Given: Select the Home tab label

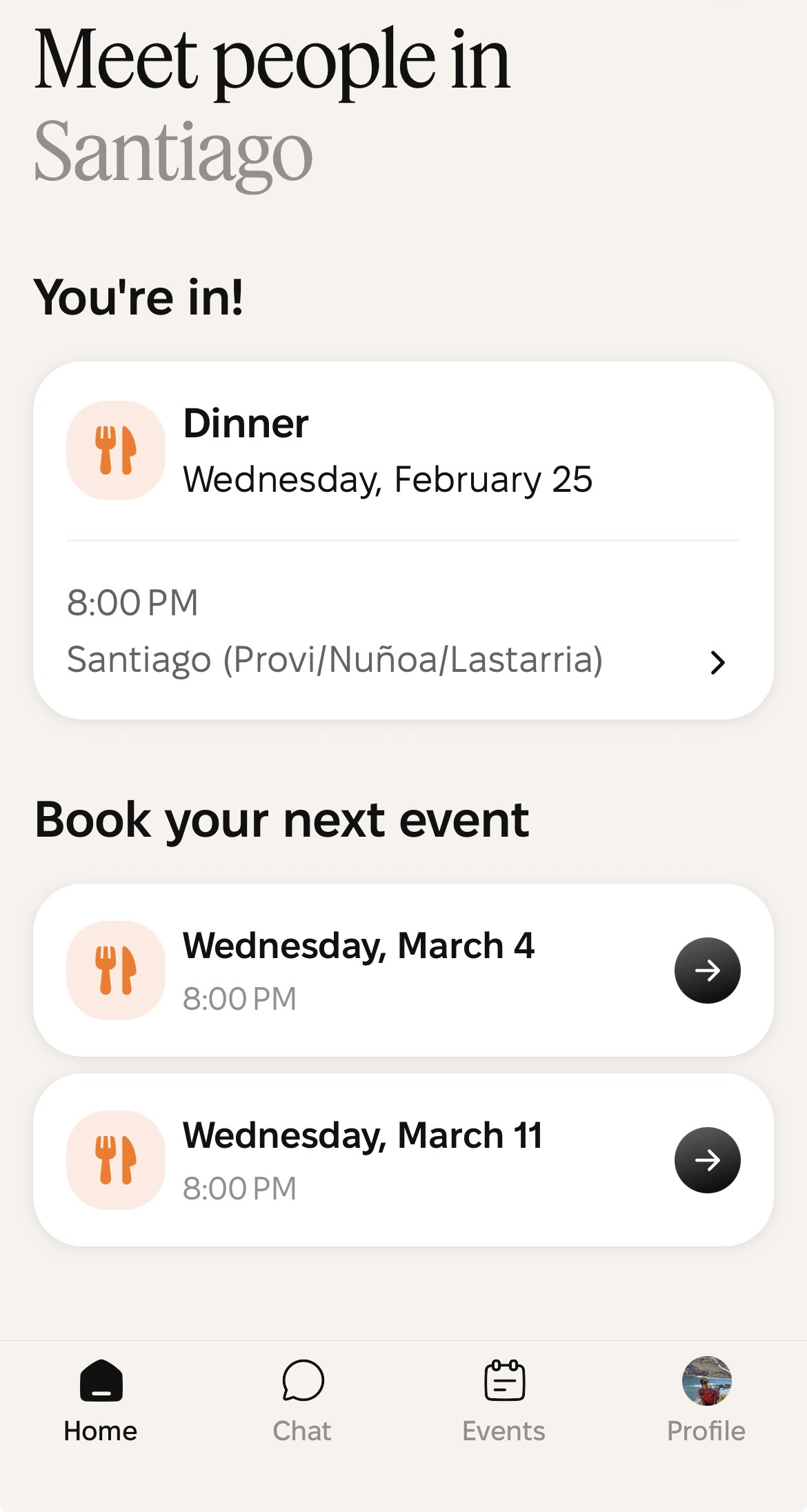Looking at the screenshot, I should tap(101, 1431).
